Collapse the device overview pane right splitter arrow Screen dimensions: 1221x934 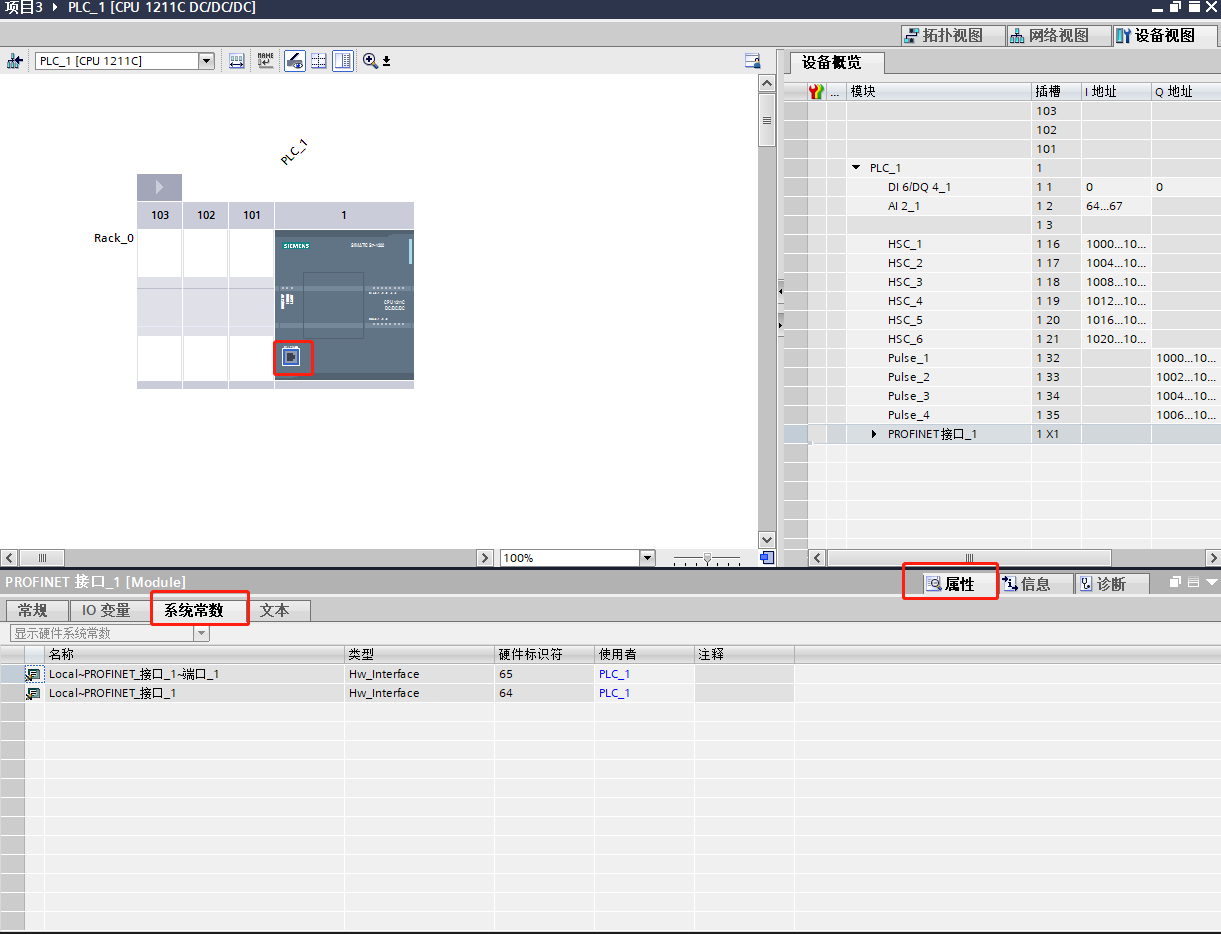(x=780, y=326)
